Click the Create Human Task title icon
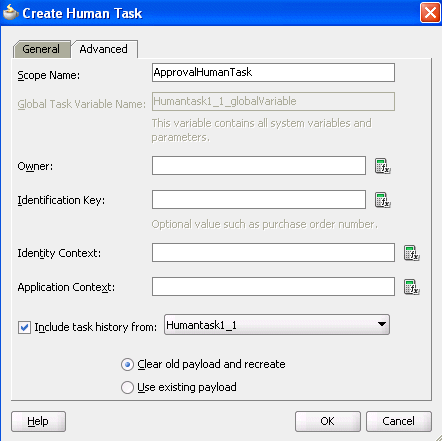The height and width of the screenshot is (441, 442). 10,13
